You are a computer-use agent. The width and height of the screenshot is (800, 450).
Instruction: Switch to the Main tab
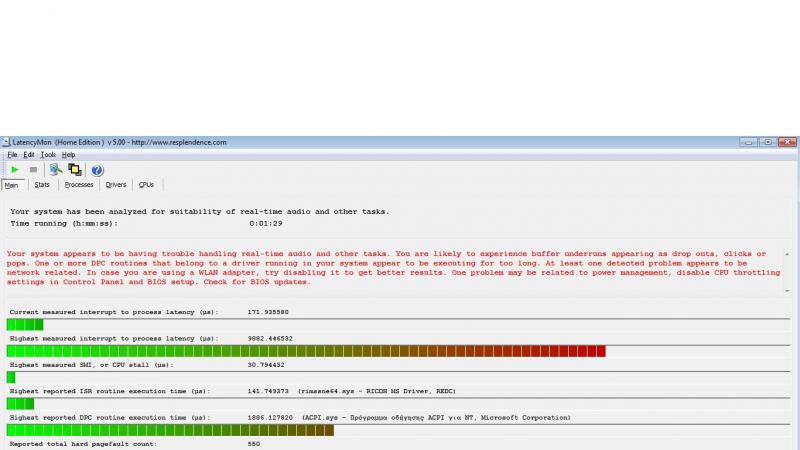(12, 185)
